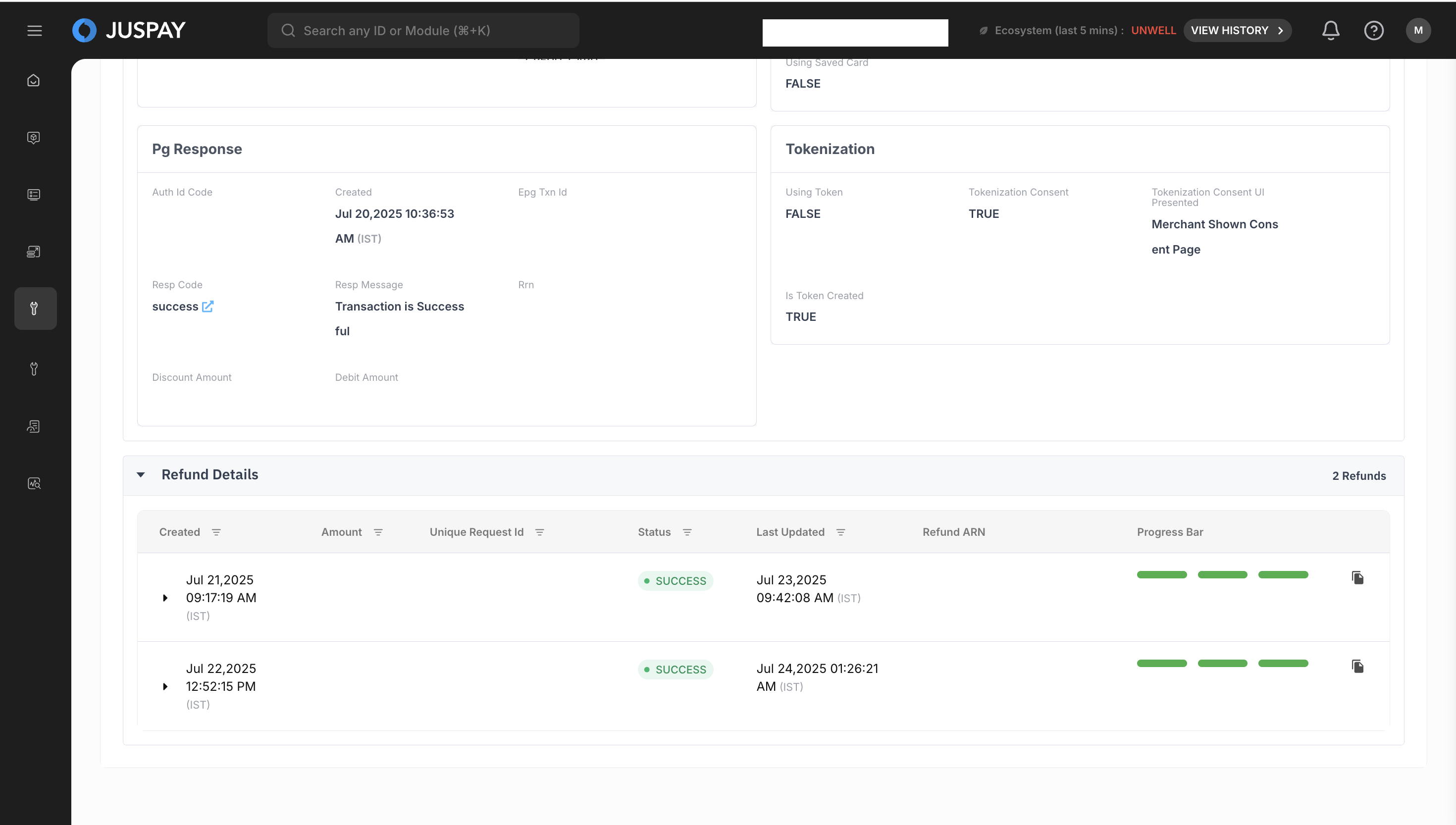Collapse the Refund Details section
The width and height of the screenshot is (1456, 825).
(x=141, y=475)
